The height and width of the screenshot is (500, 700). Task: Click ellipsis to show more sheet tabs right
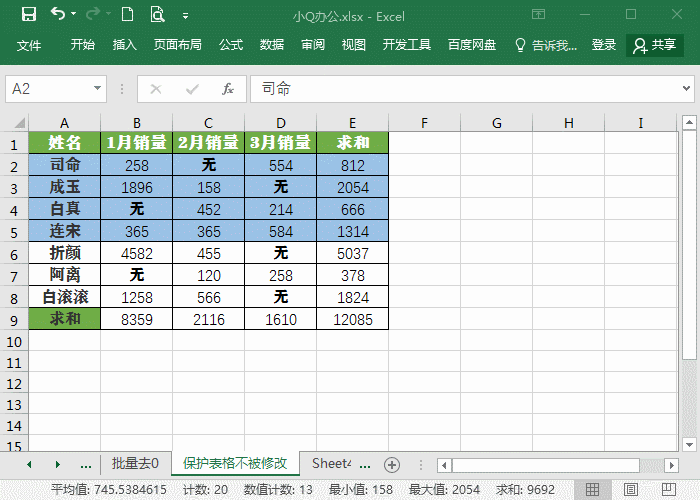tap(365, 465)
